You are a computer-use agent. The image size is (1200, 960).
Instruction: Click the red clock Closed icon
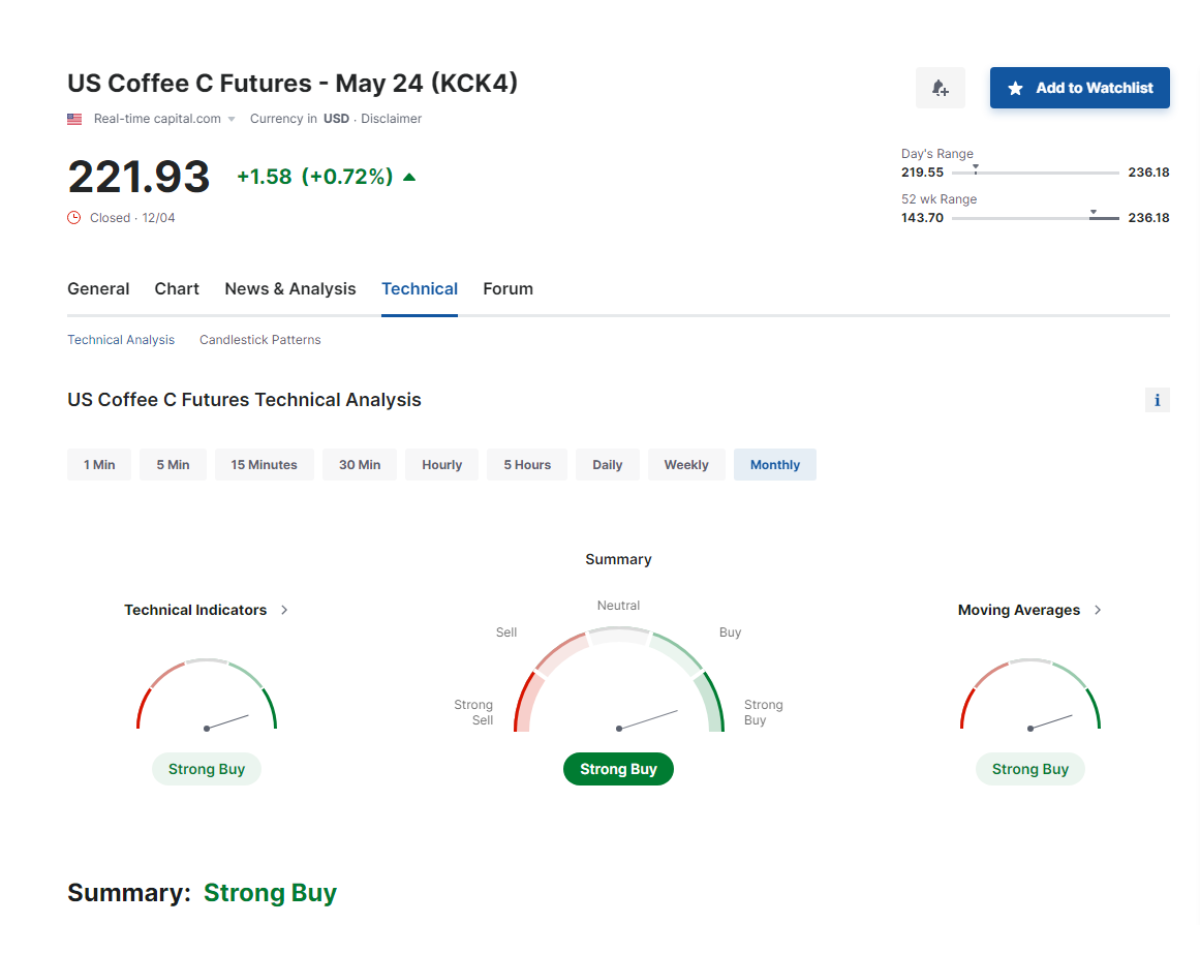74,217
